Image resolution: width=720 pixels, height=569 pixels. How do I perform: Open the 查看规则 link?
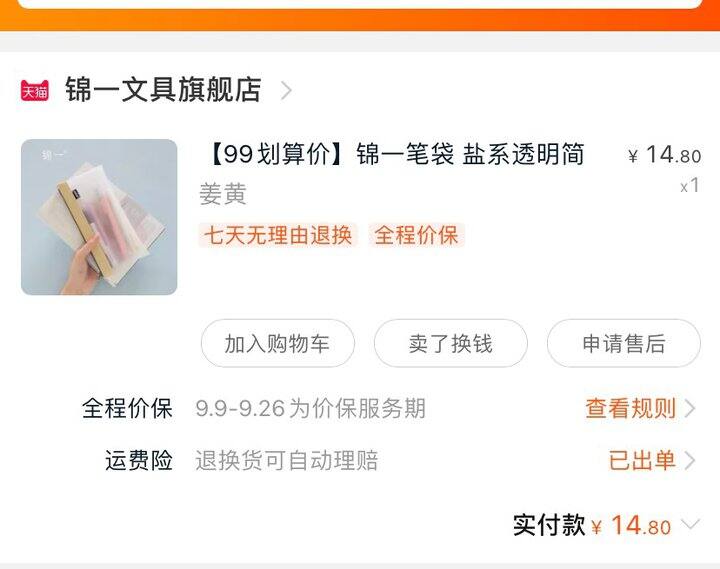coord(630,408)
